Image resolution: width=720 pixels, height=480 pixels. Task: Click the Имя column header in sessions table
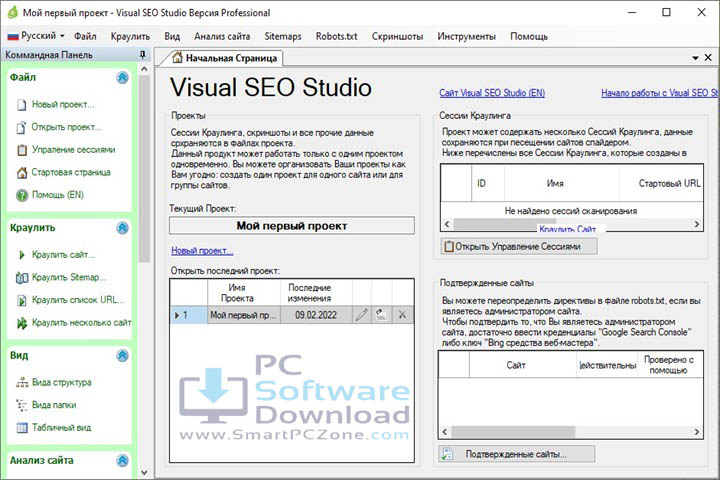[562, 183]
